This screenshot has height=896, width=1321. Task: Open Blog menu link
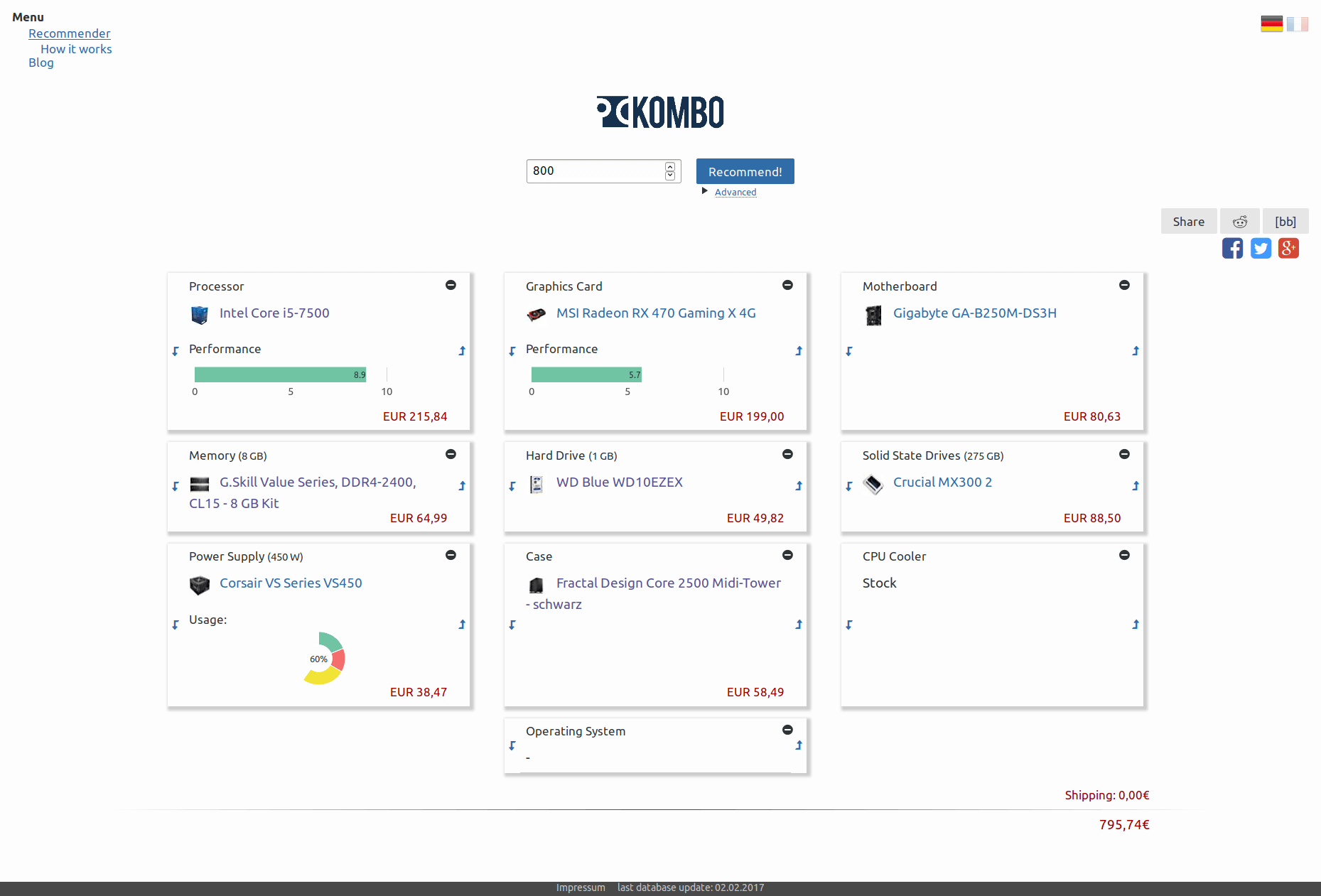pyautogui.click(x=41, y=63)
